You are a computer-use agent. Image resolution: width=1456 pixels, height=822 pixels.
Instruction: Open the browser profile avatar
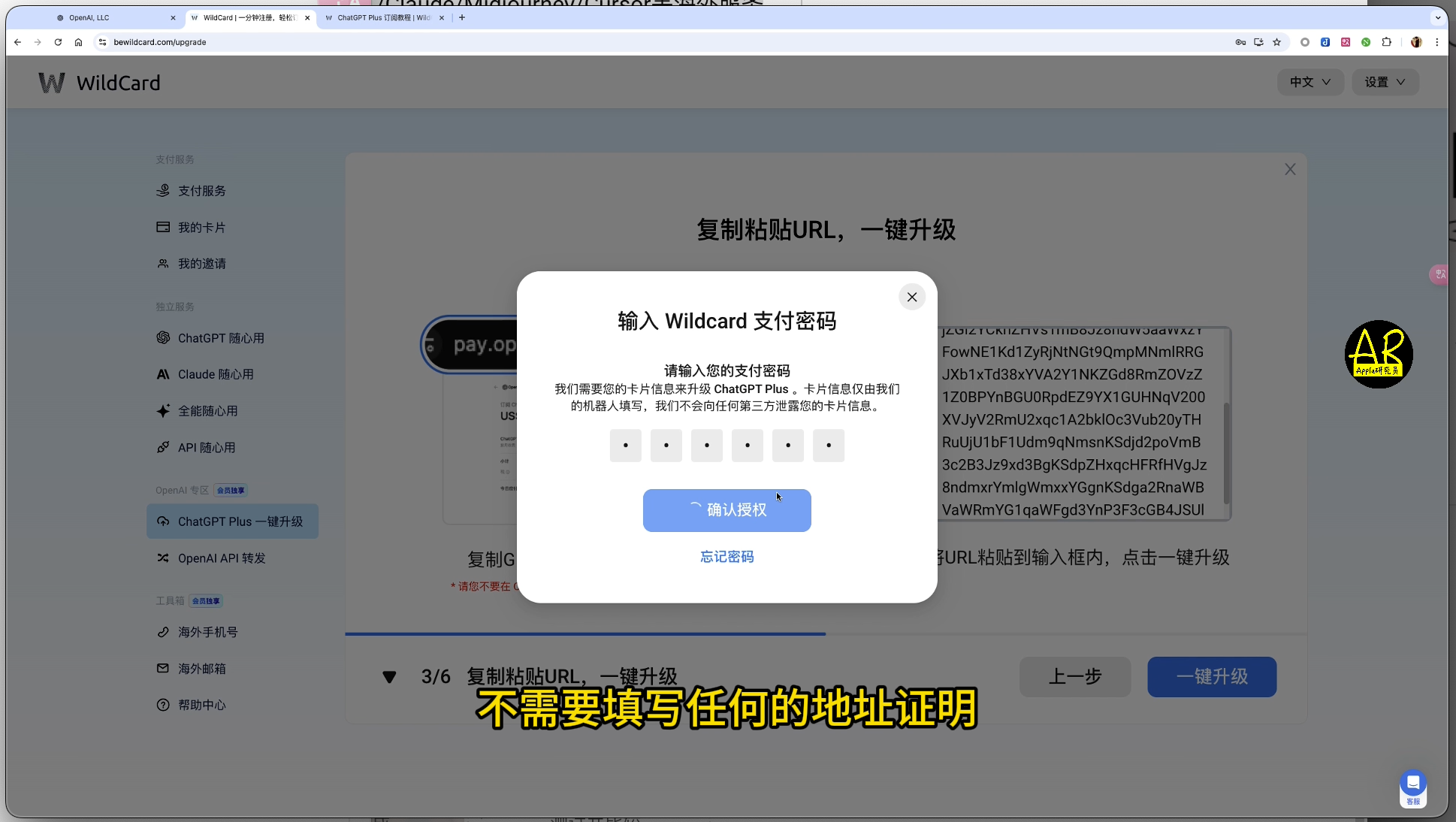pyautogui.click(x=1416, y=42)
